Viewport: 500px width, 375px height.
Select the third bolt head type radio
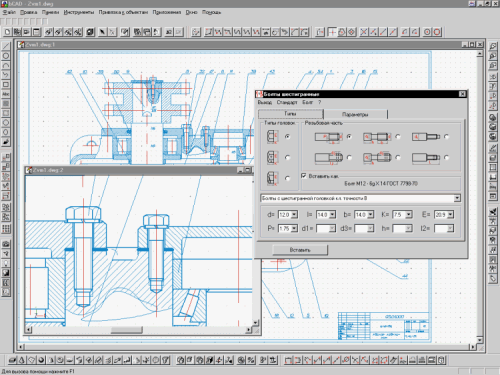[x=288, y=178]
